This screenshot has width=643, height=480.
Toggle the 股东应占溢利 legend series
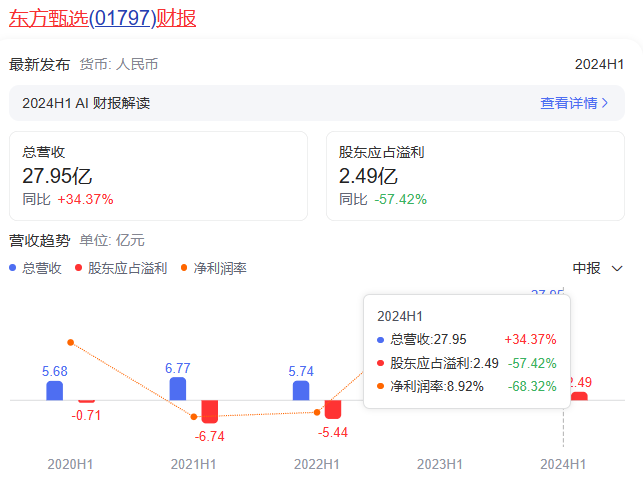tap(121, 268)
